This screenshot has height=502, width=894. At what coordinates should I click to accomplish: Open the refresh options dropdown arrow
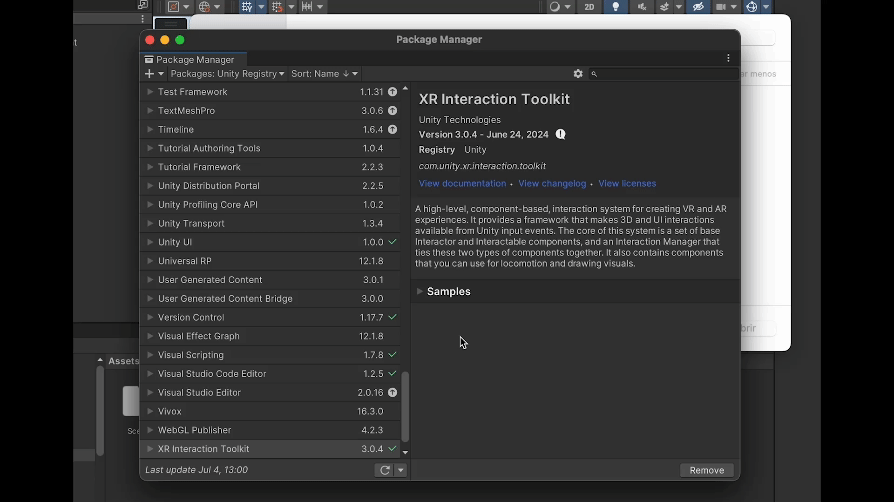pyautogui.click(x=401, y=470)
